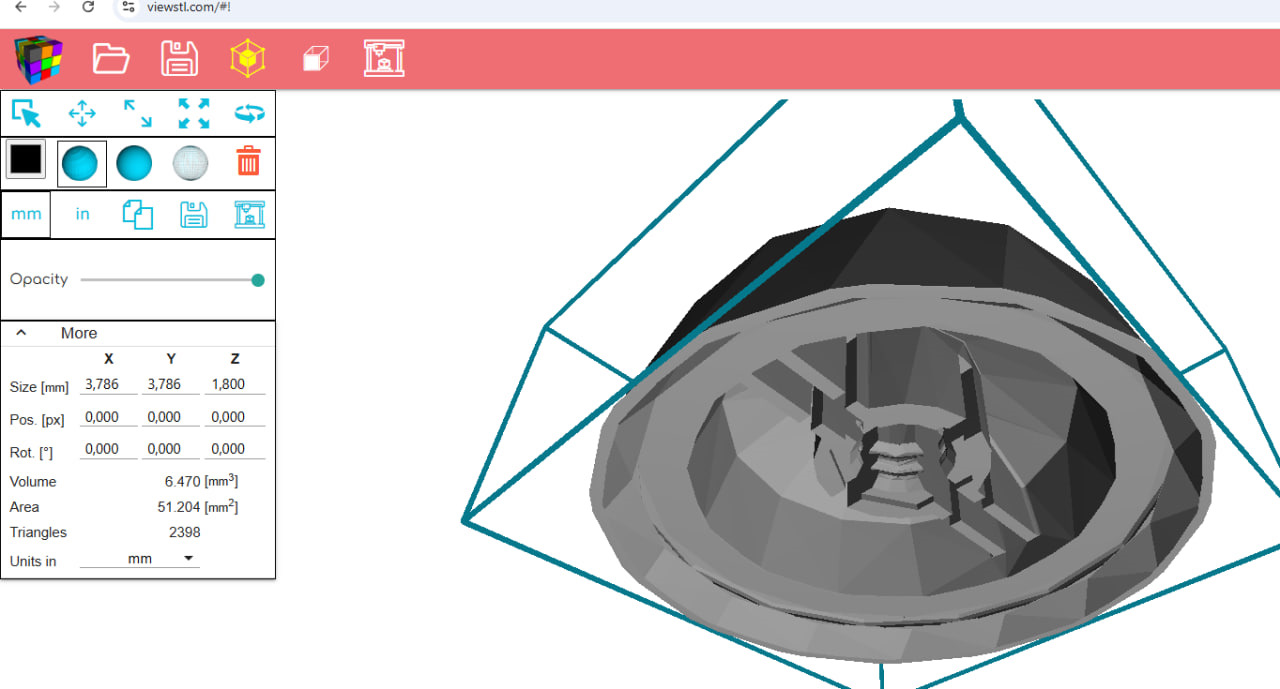Select the rotate tool icon

[249, 113]
